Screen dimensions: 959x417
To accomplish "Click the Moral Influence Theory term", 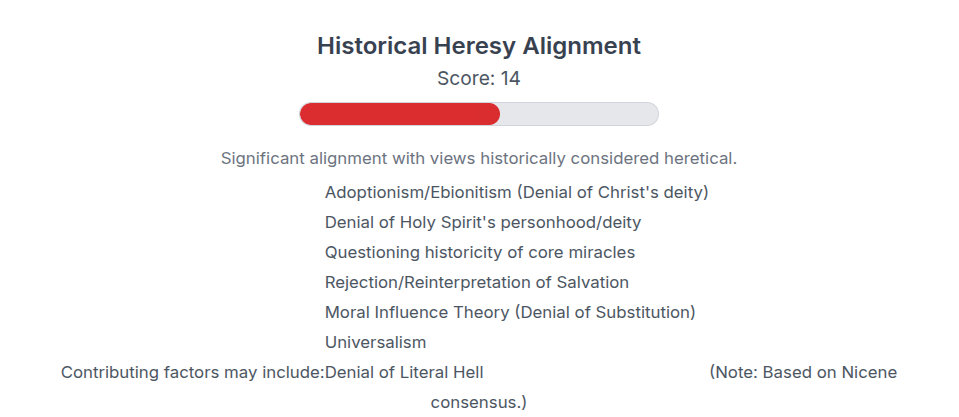I will point(417,312).
